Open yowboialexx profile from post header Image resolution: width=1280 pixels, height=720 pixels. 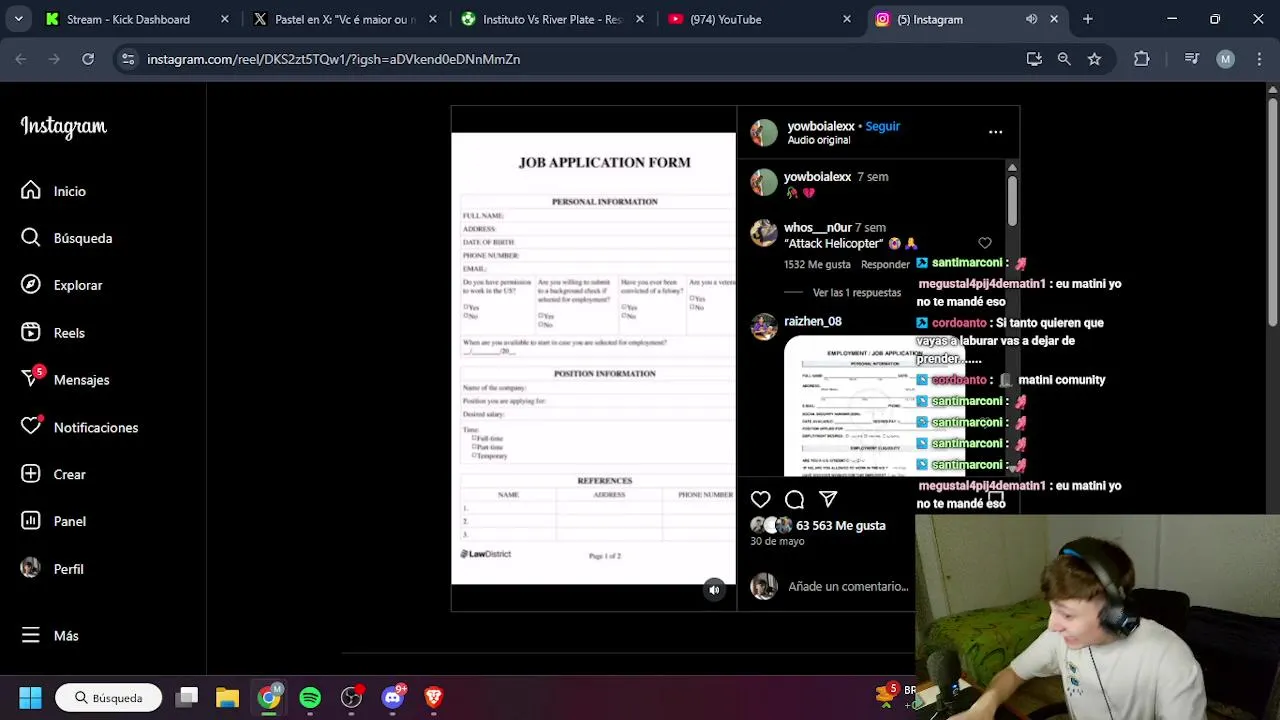coord(820,126)
